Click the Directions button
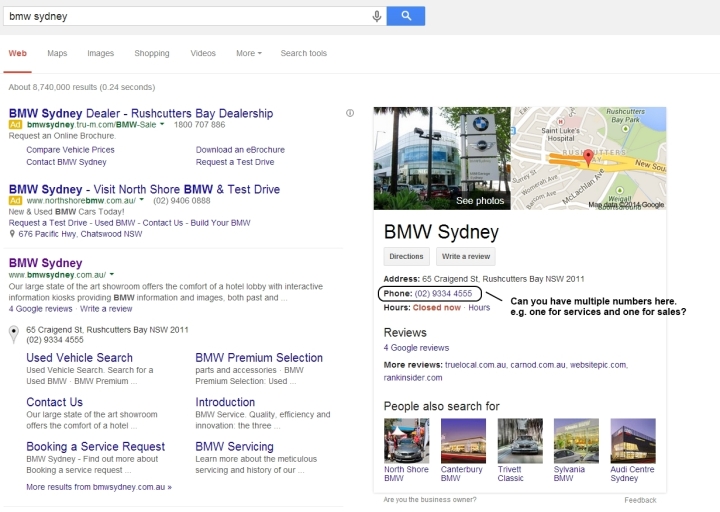The image size is (720, 512). click(406, 256)
